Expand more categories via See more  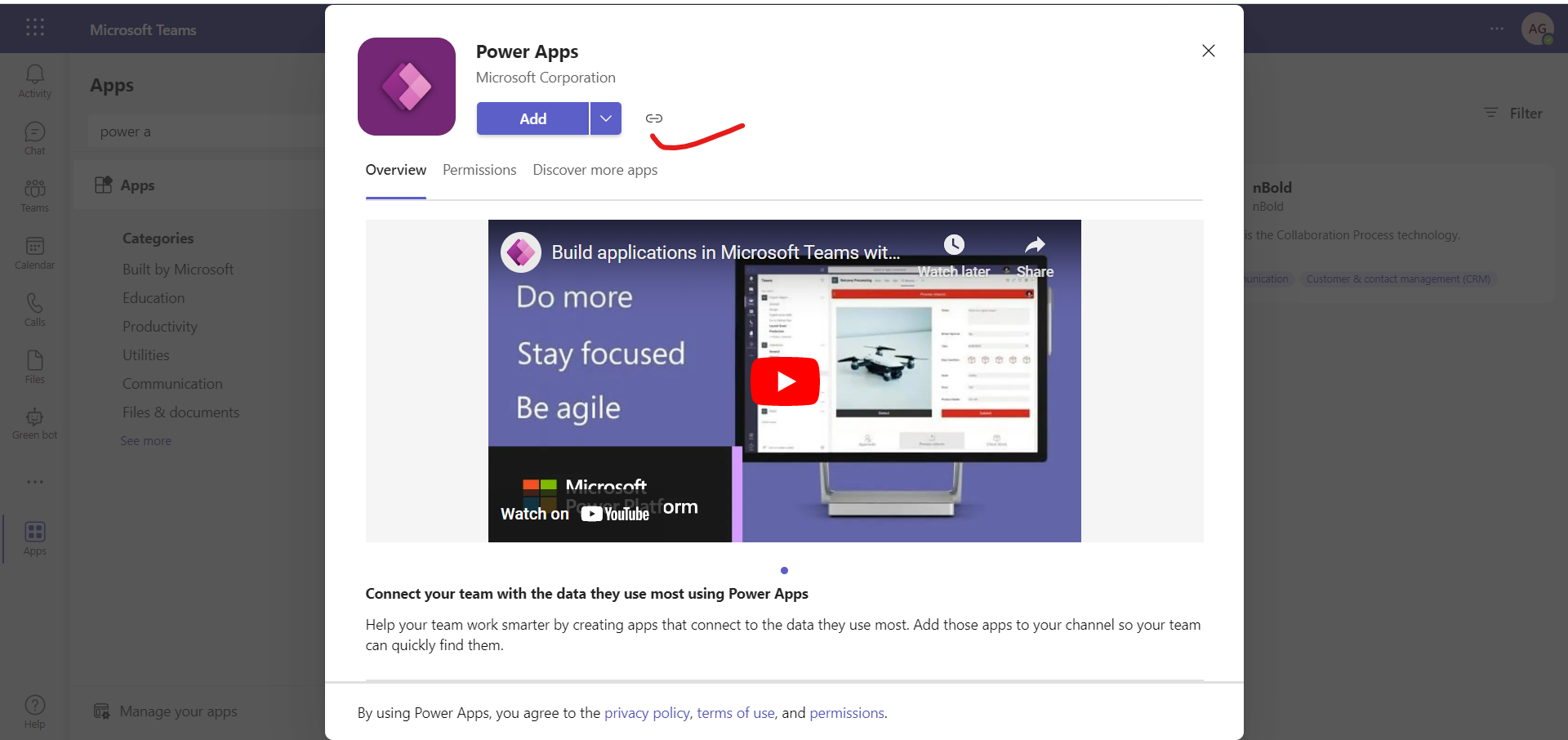tap(145, 440)
